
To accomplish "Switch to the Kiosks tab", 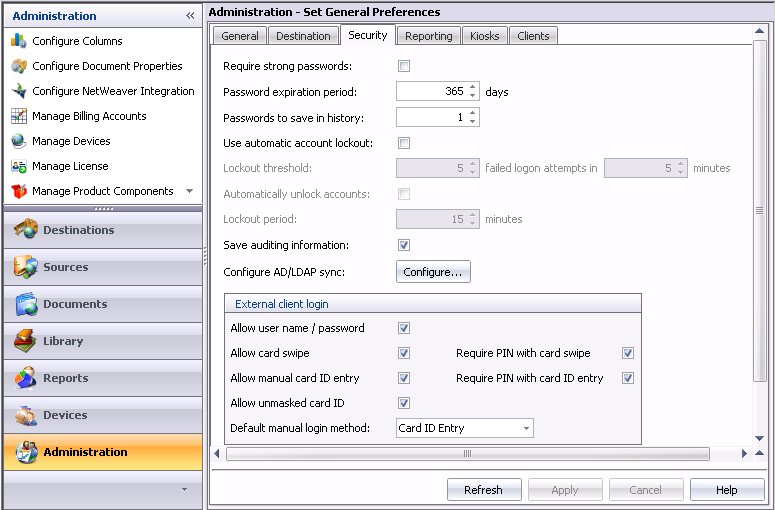I will [x=485, y=36].
